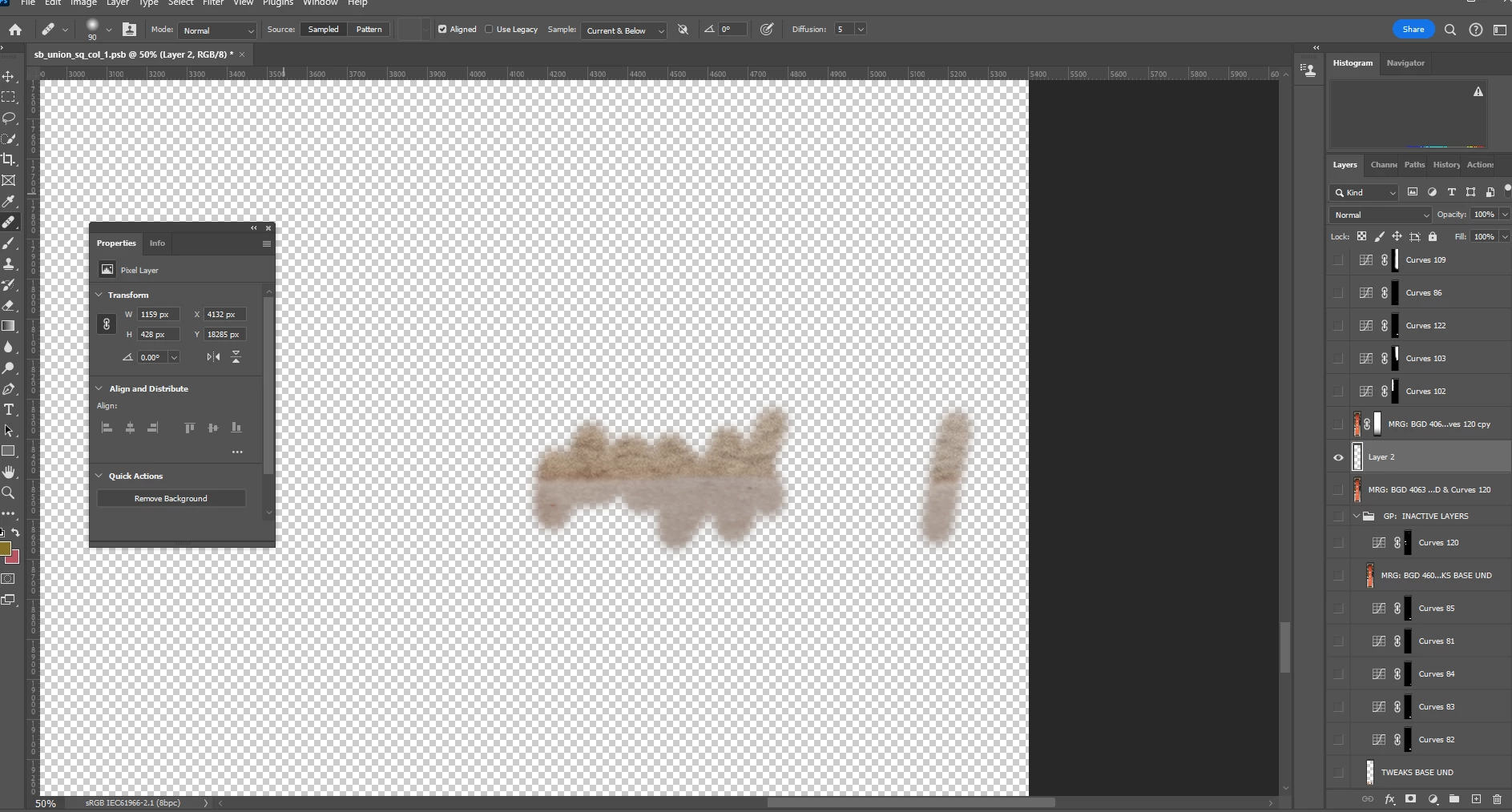Screen dimensions: 1512x812
Task: Switch to the Navigator tab
Action: (x=1405, y=63)
